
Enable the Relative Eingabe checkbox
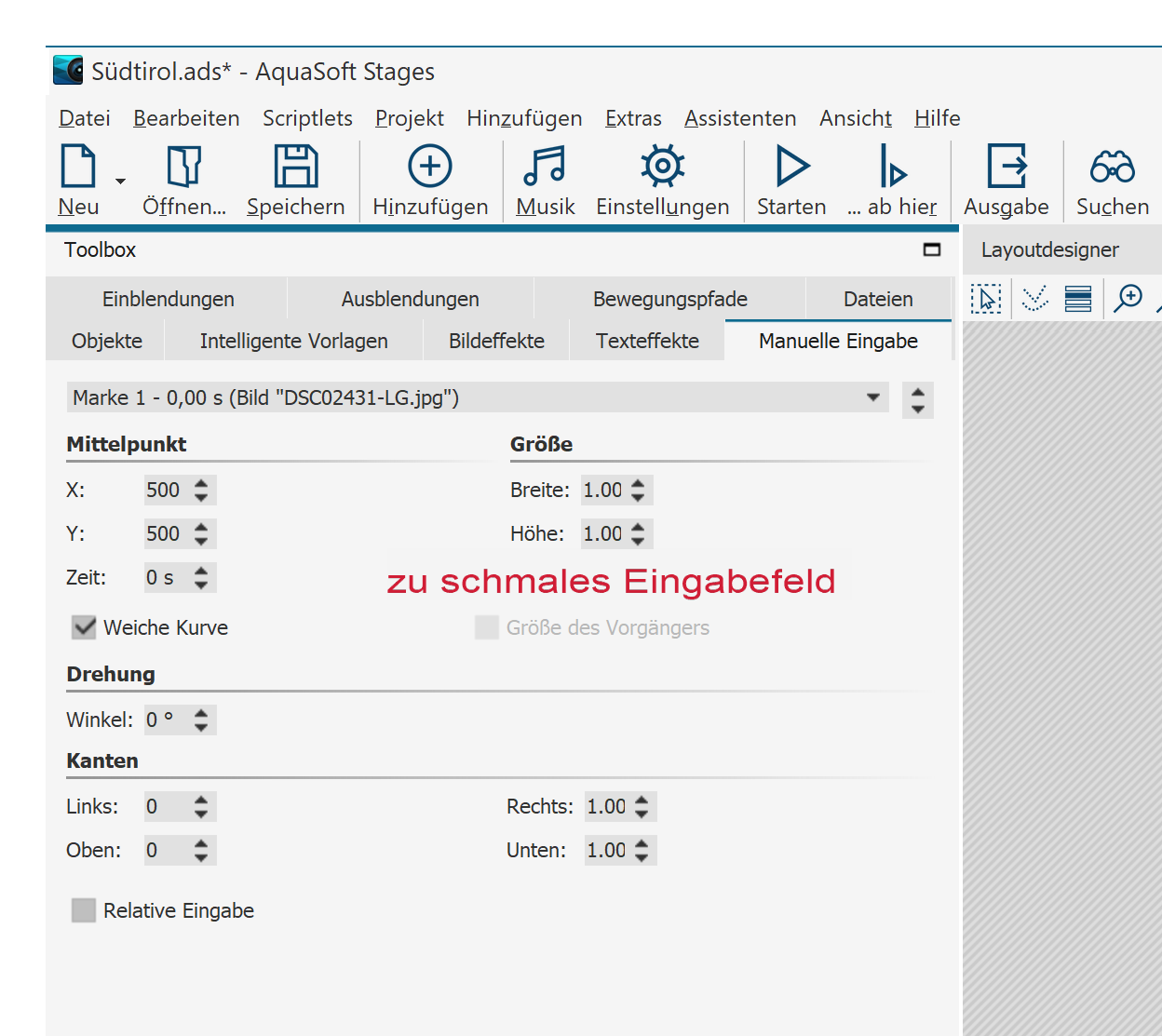tap(84, 910)
